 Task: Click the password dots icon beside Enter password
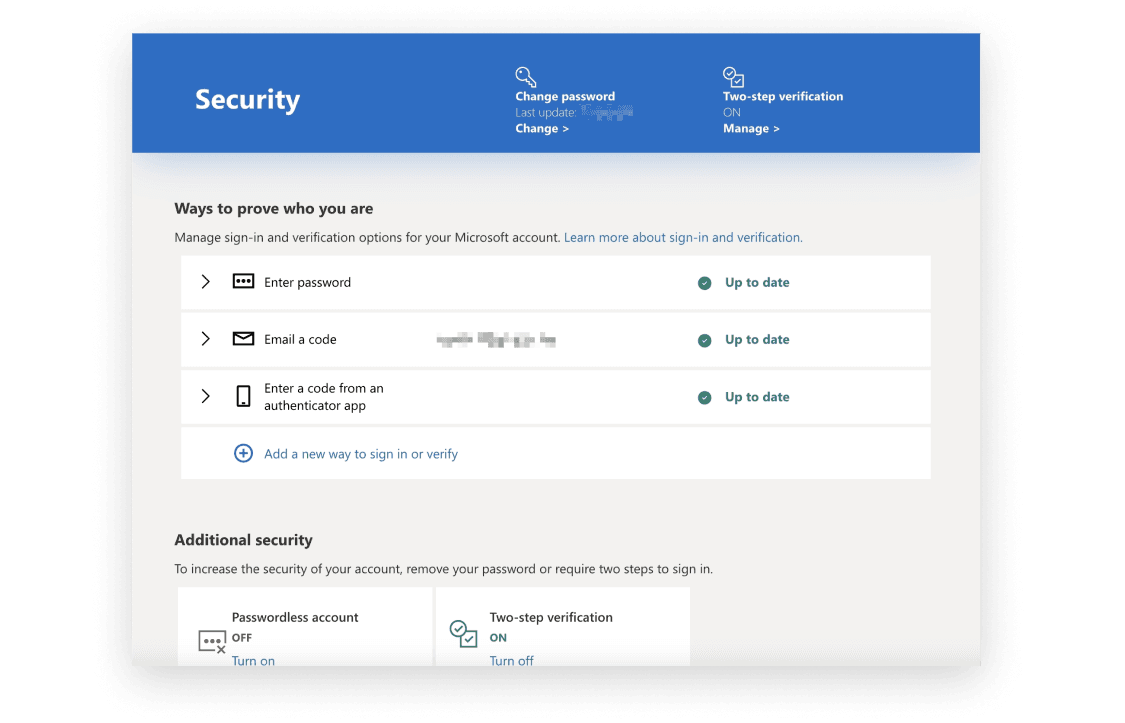pos(243,282)
